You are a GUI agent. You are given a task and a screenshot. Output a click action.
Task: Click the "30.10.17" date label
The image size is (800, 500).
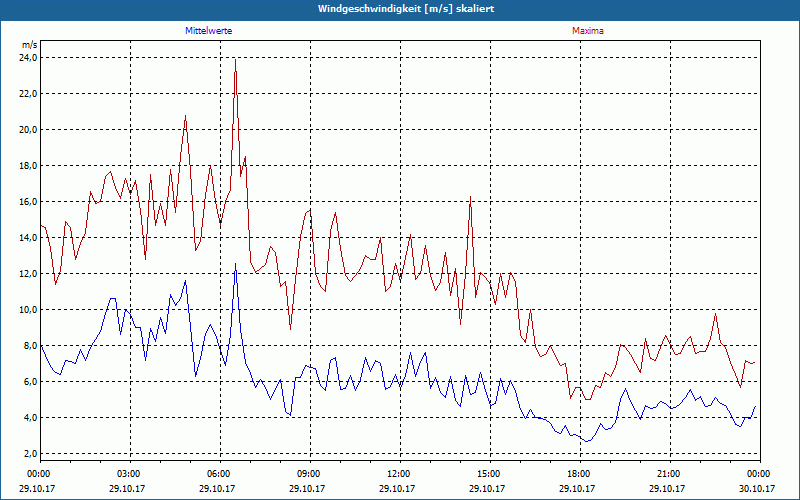click(x=758, y=488)
